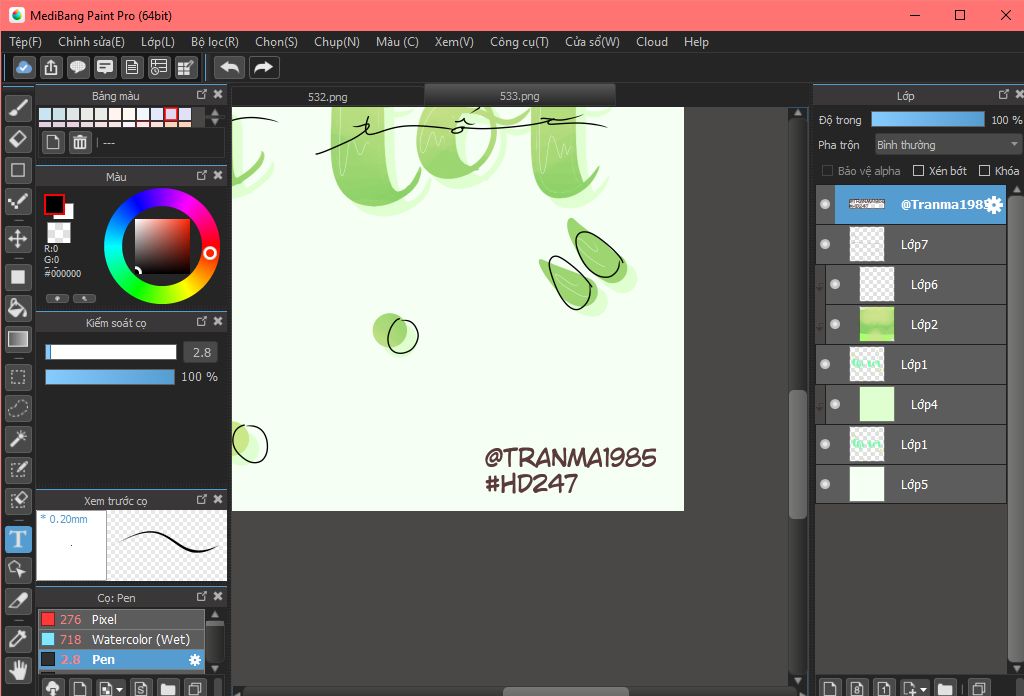Pop out the Lớp layers panel
Viewport: 1024px width, 696px height.
(1004, 95)
